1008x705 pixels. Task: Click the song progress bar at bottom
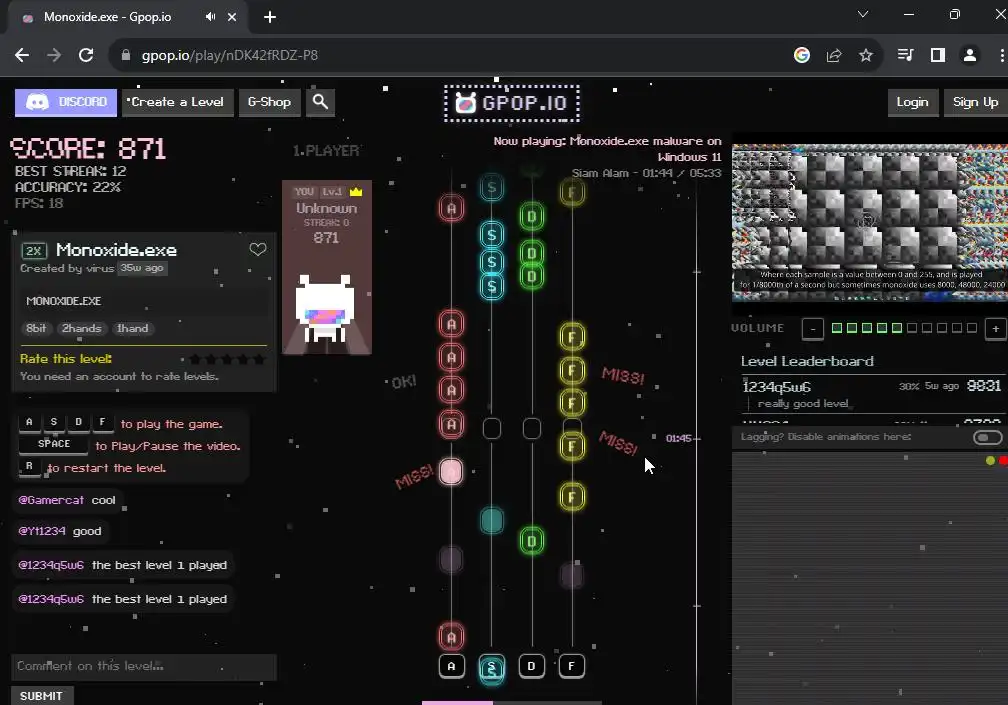point(512,702)
